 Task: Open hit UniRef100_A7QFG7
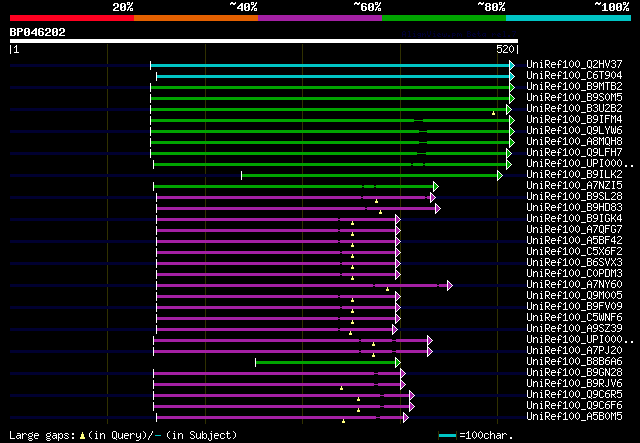(x=574, y=229)
